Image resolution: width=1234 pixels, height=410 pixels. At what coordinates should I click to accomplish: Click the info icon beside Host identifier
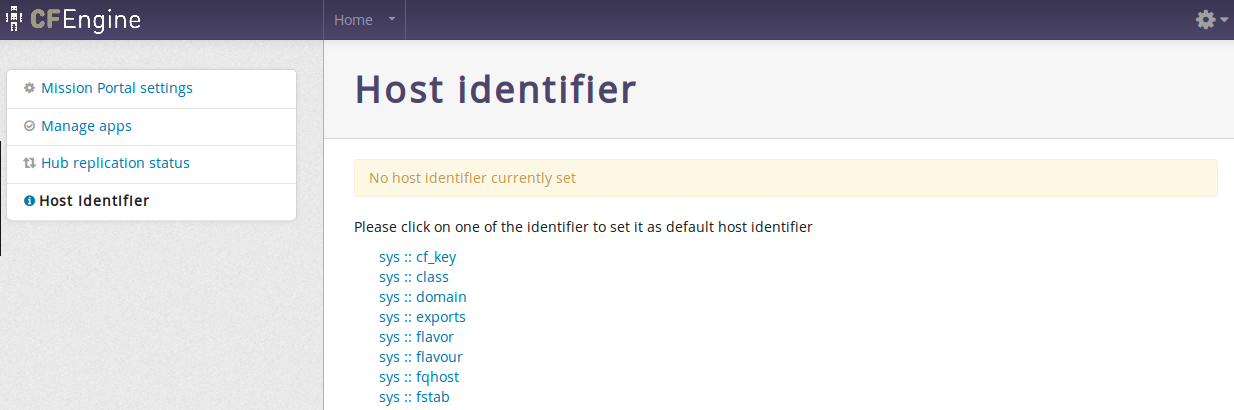[x=30, y=201]
